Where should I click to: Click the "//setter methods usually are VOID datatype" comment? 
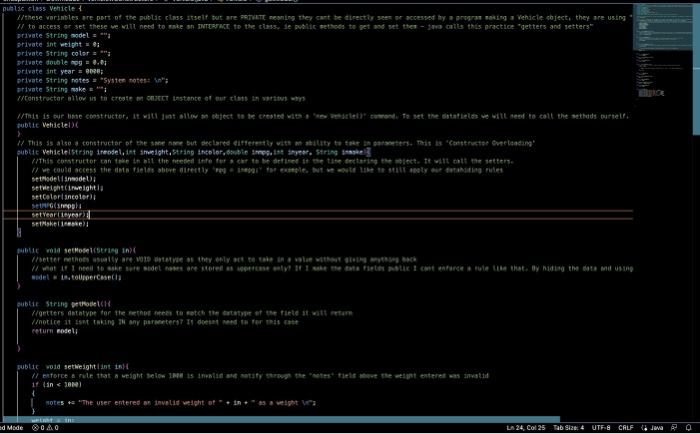point(224,259)
